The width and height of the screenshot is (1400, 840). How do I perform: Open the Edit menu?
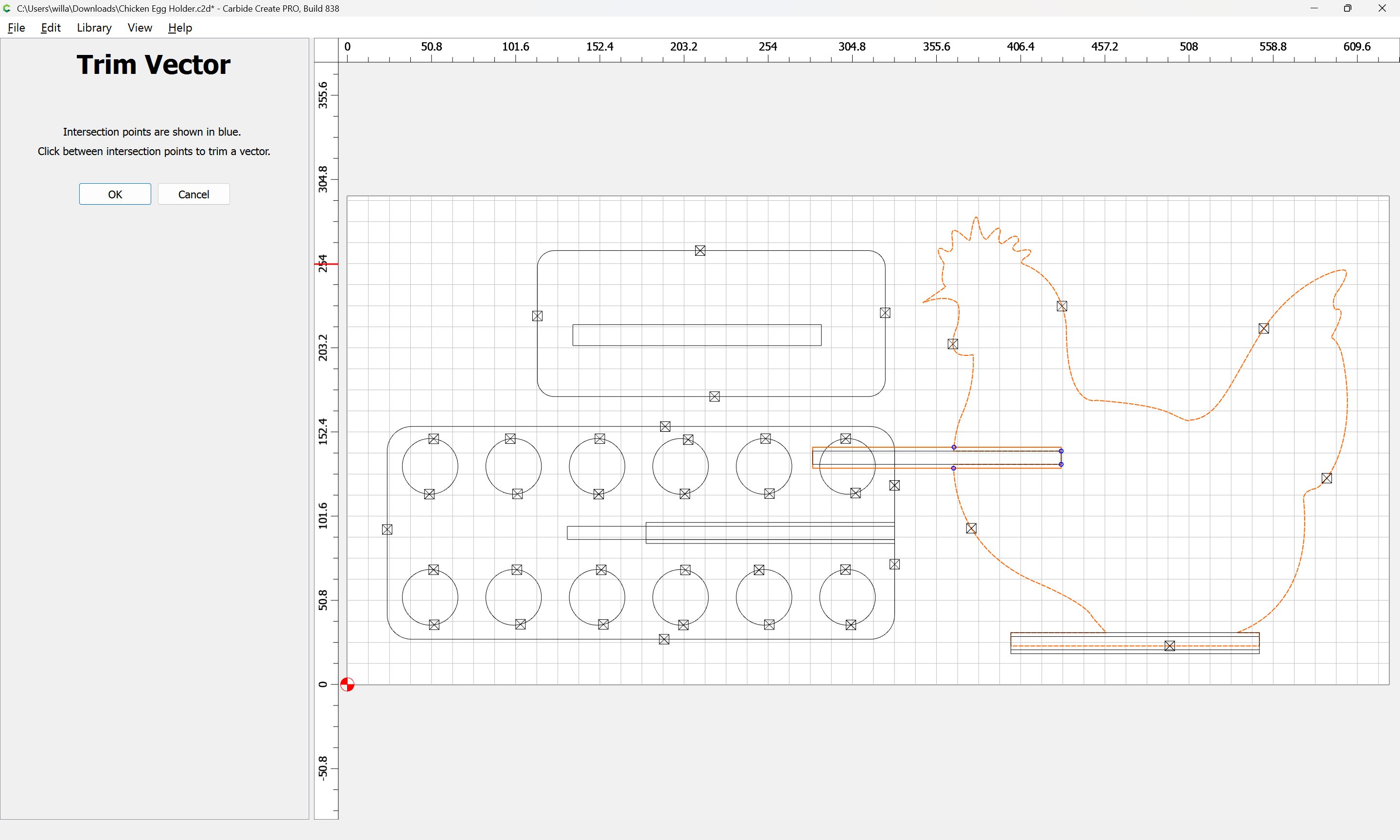(51, 28)
